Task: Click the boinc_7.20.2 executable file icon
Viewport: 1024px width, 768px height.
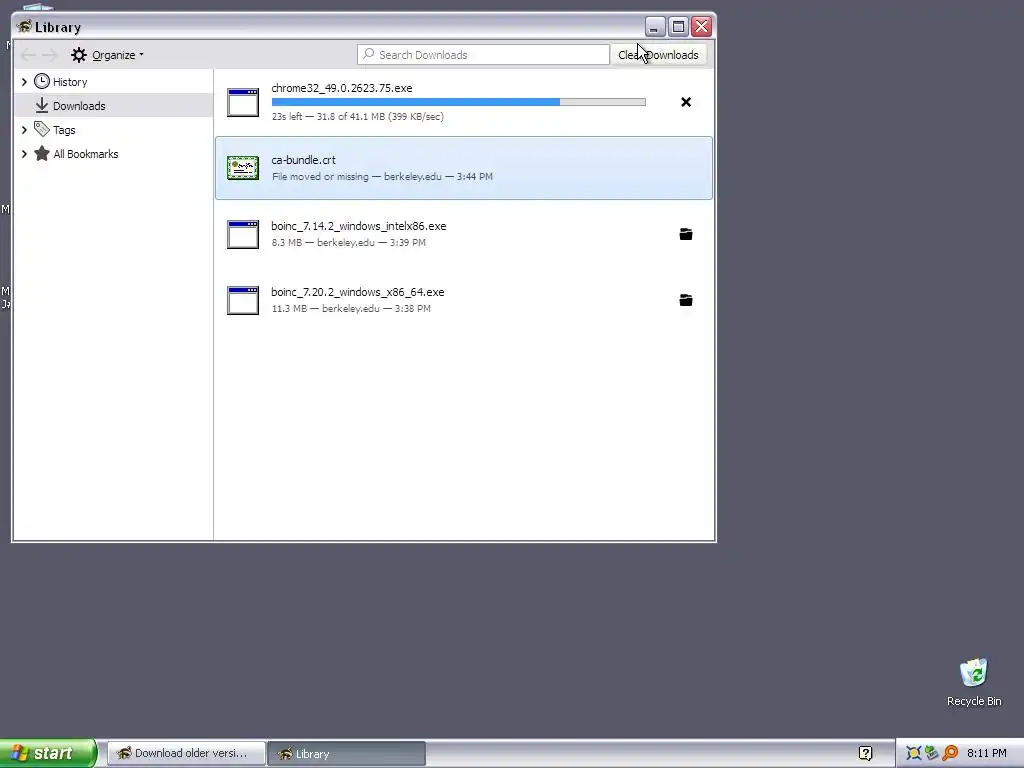Action: 243,300
